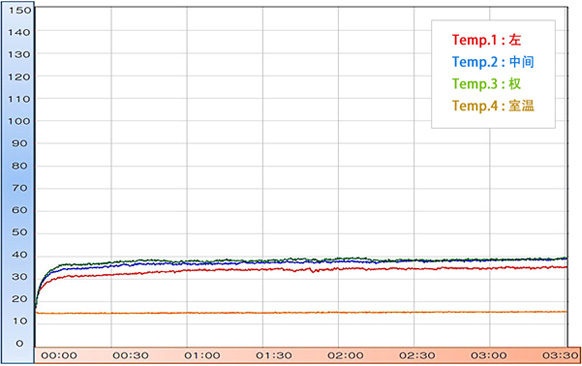Viewport: 582px width, 366px height.
Task: Click the 50 y-axis label
Action: click(20, 232)
